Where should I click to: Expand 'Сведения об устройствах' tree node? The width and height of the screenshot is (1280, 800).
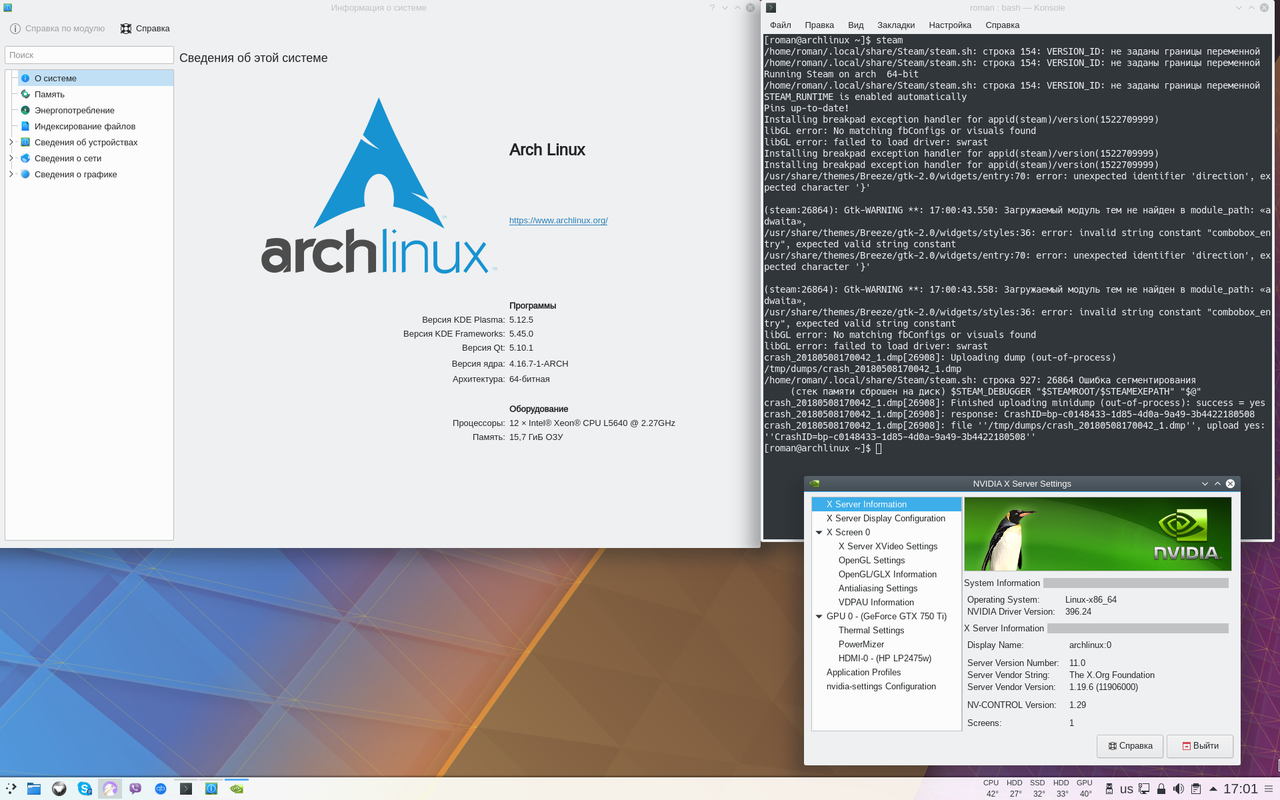click(x=11, y=142)
